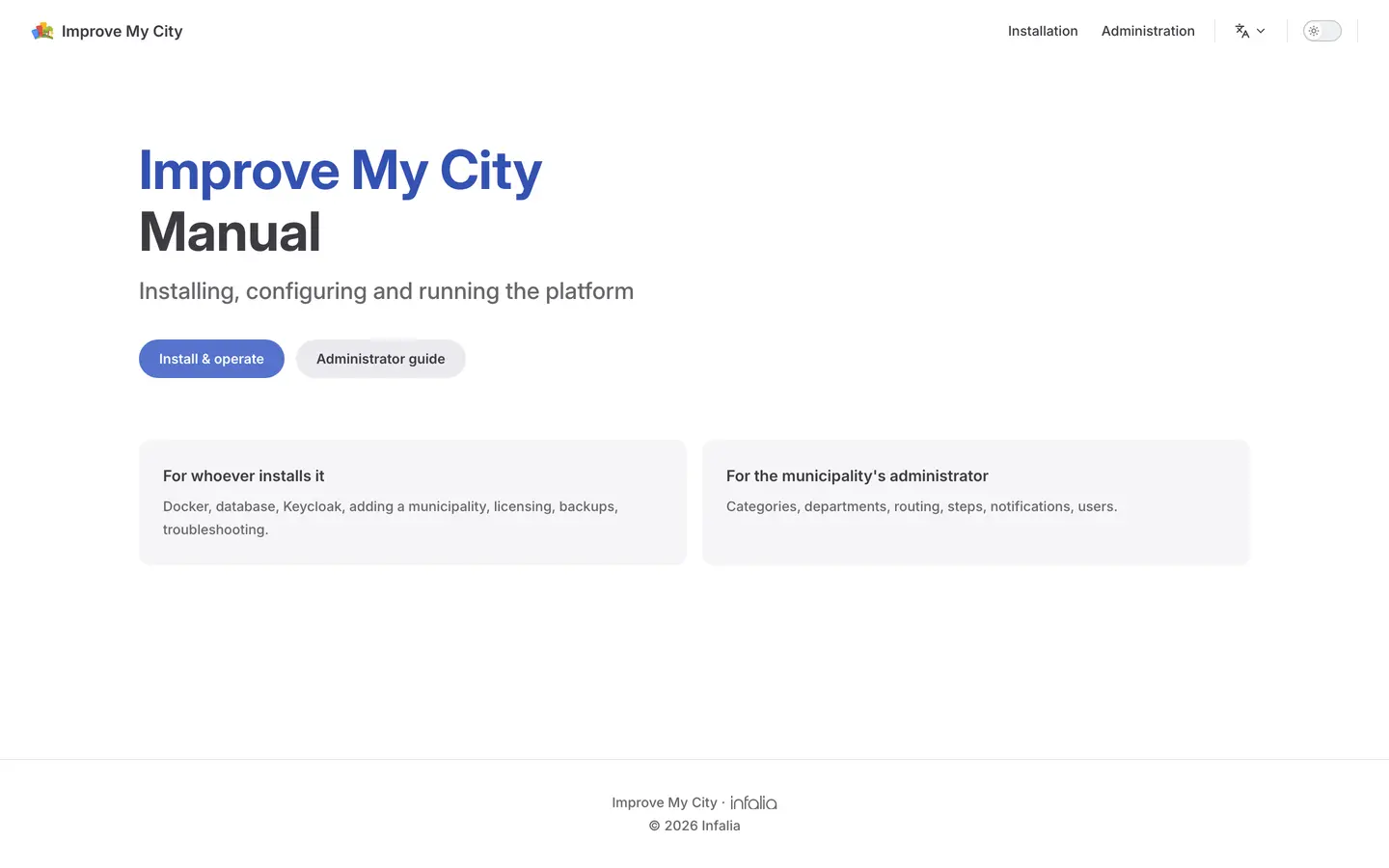Open the 'For whoever installs it' card
The image size is (1389, 868).
tap(413, 502)
